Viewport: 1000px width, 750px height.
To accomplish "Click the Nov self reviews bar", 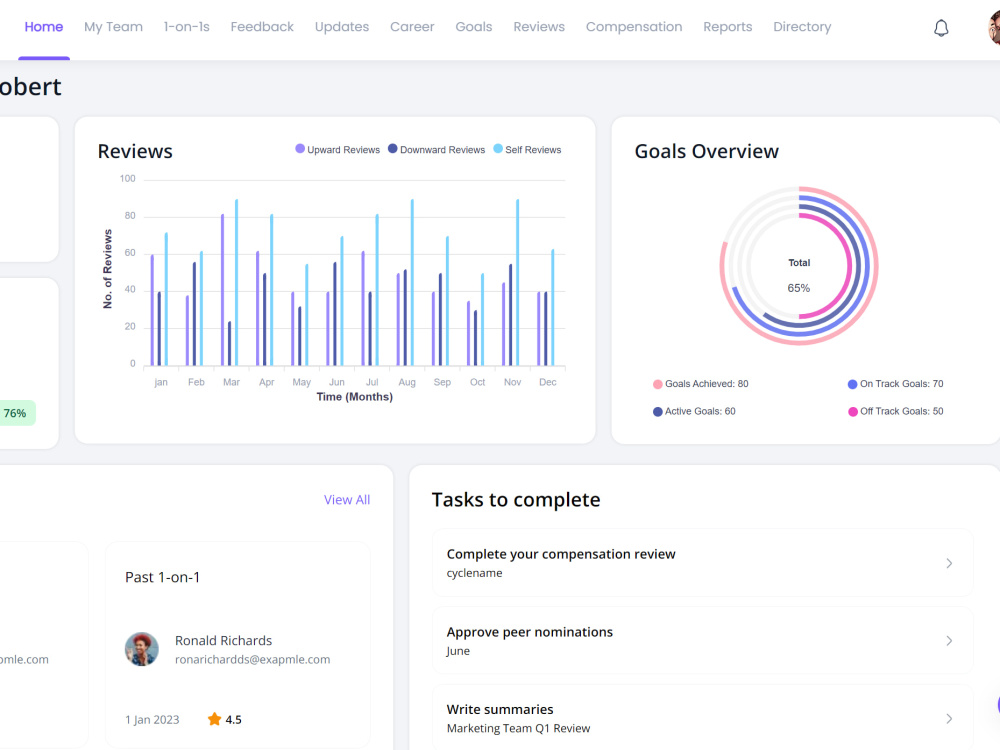I will point(517,283).
